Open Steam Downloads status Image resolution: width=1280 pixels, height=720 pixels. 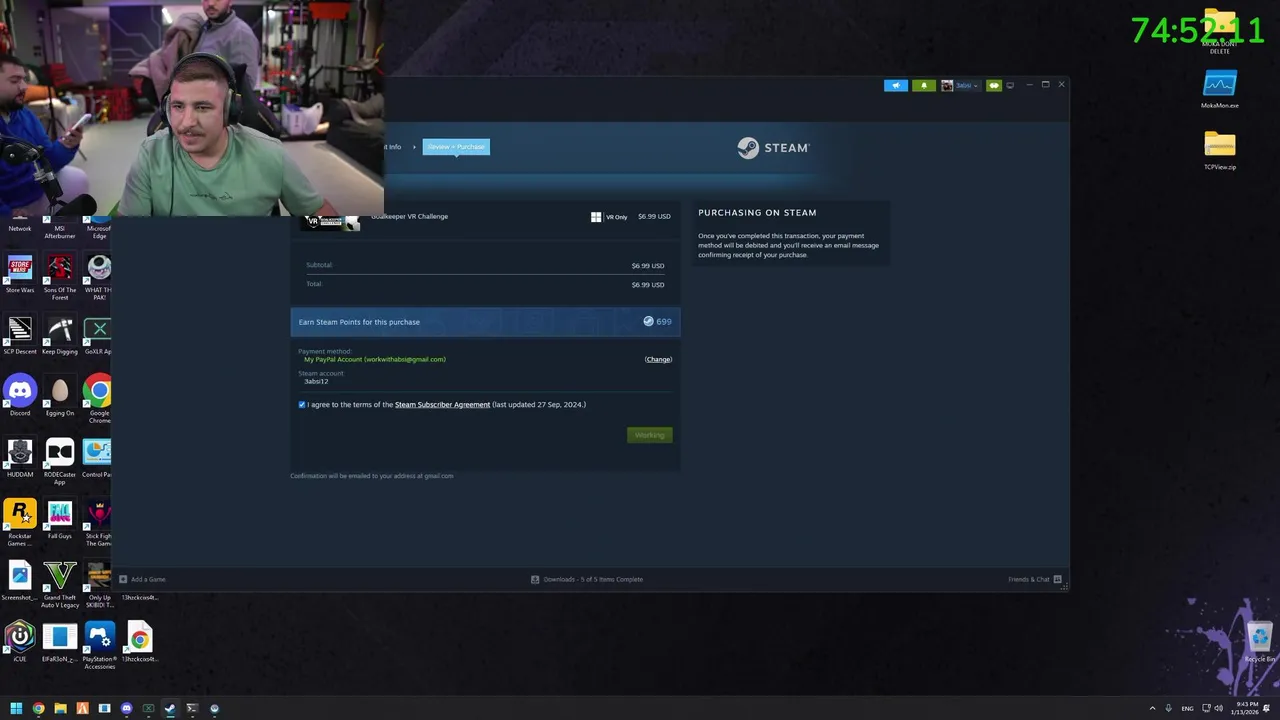[x=587, y=579]
